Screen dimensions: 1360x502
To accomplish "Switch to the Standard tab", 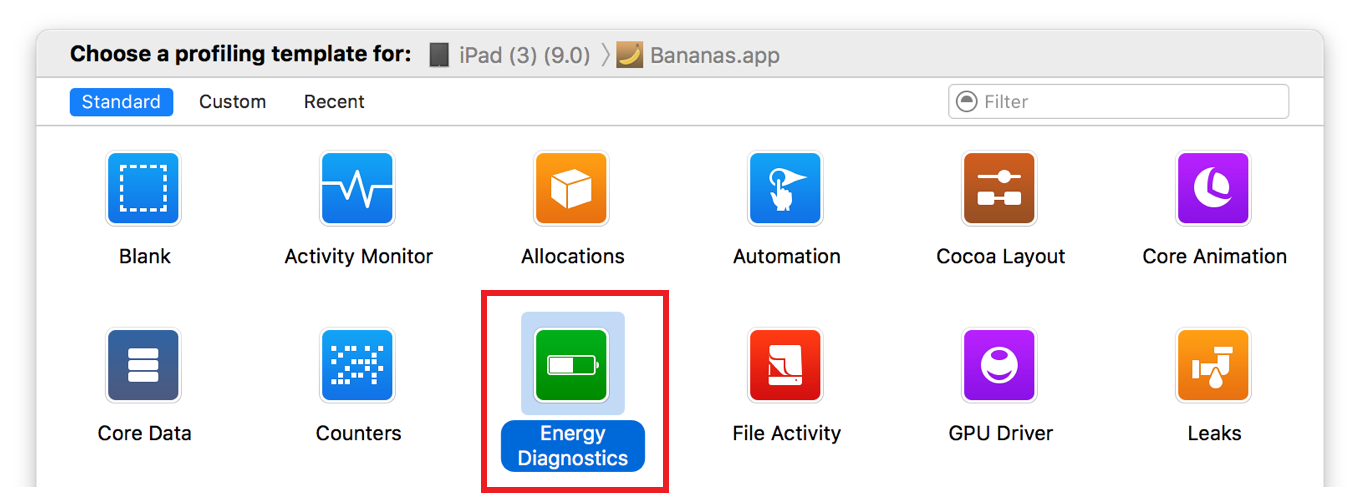I will [x=121, y=102].
